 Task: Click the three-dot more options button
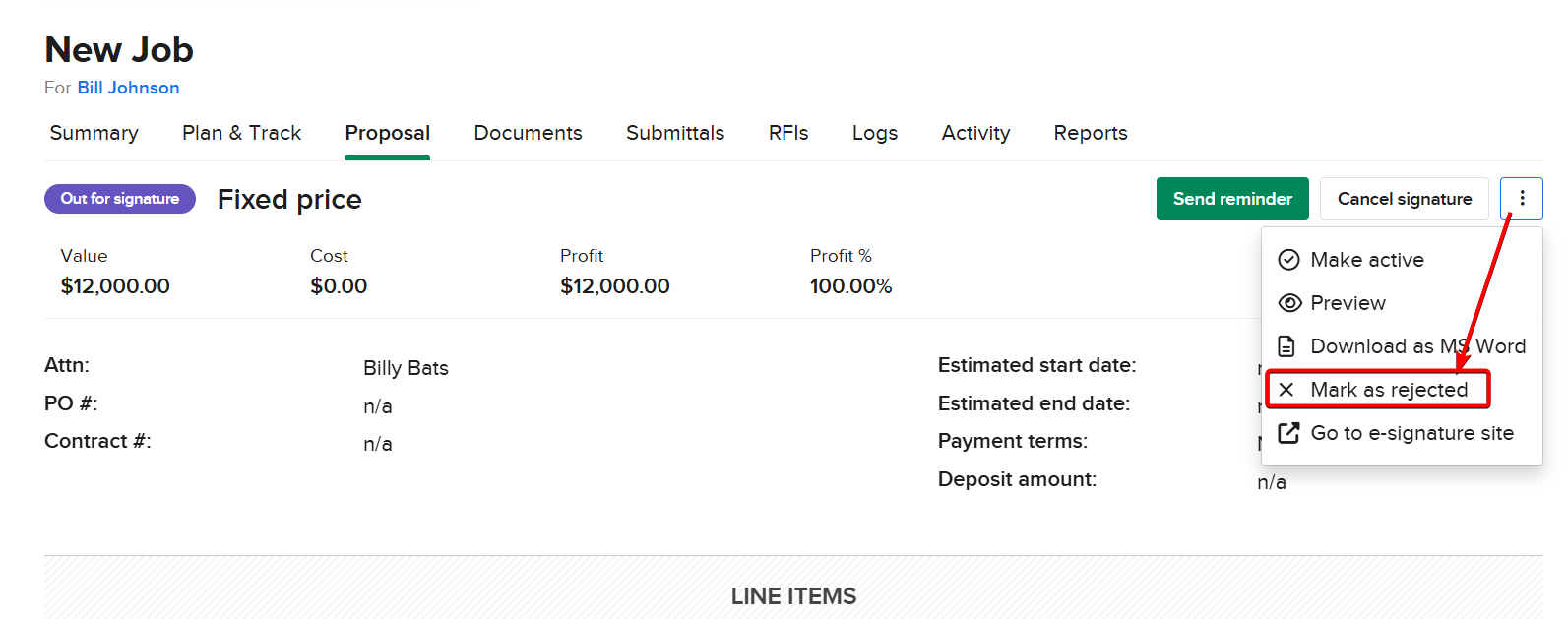pos(1521,199)
